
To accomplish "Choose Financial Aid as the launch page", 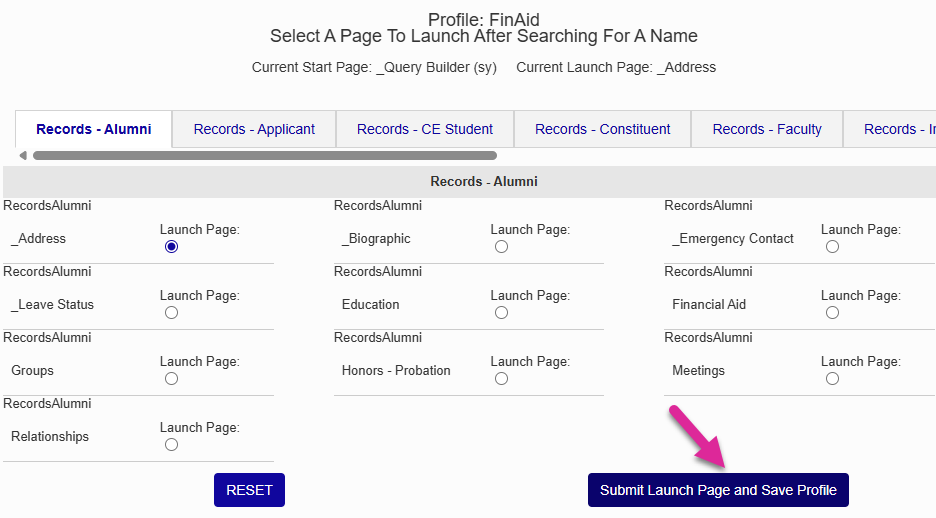I will 832,313.
